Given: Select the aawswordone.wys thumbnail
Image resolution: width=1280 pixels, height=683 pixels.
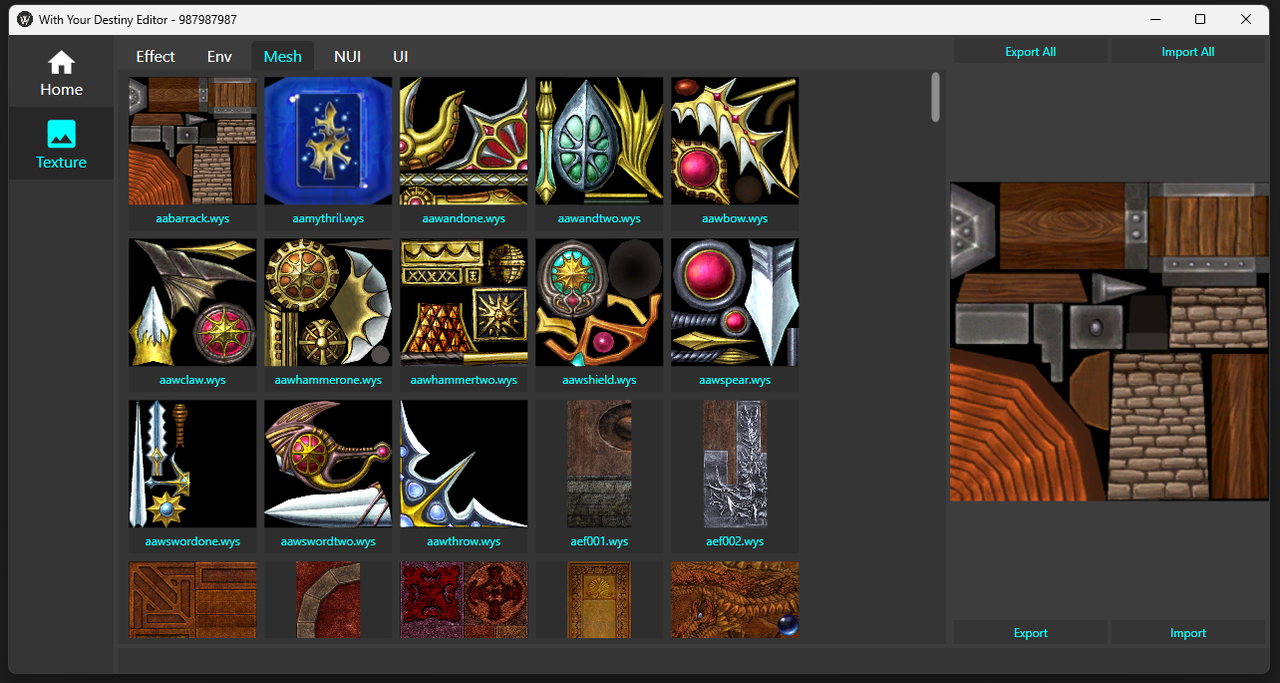Looking at the screenshot, I should pyautogui.click(x=193, y=464).
